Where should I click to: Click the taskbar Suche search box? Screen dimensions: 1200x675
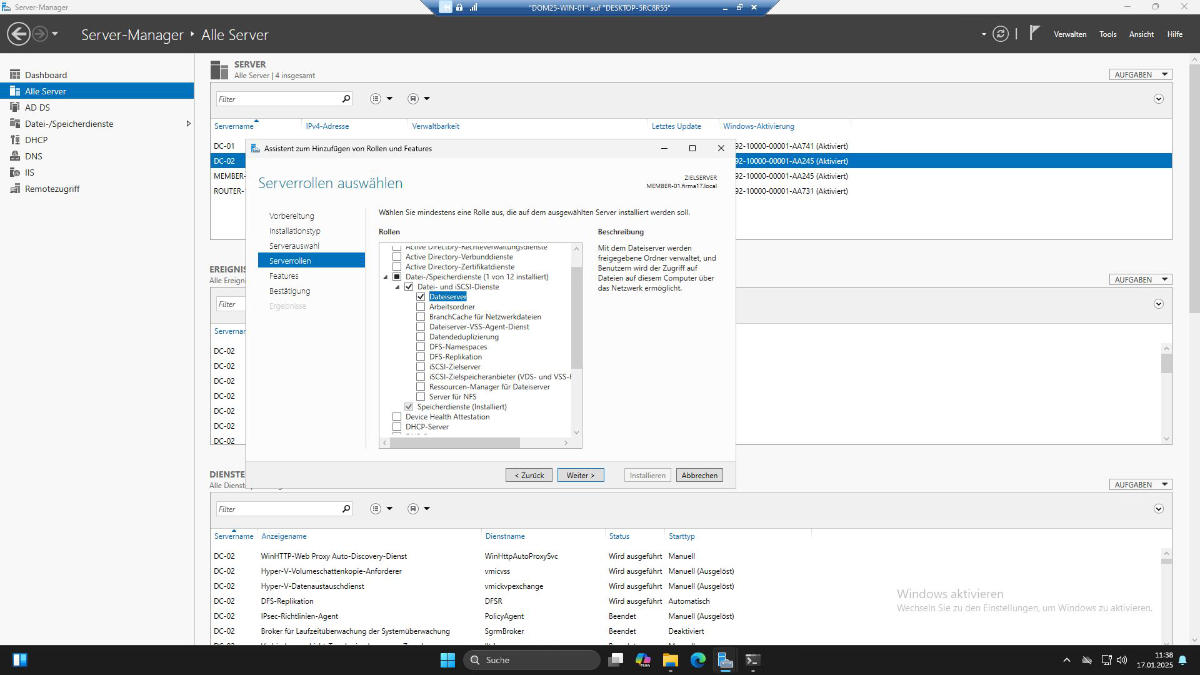pyautogui.click(x=533, y=660)
